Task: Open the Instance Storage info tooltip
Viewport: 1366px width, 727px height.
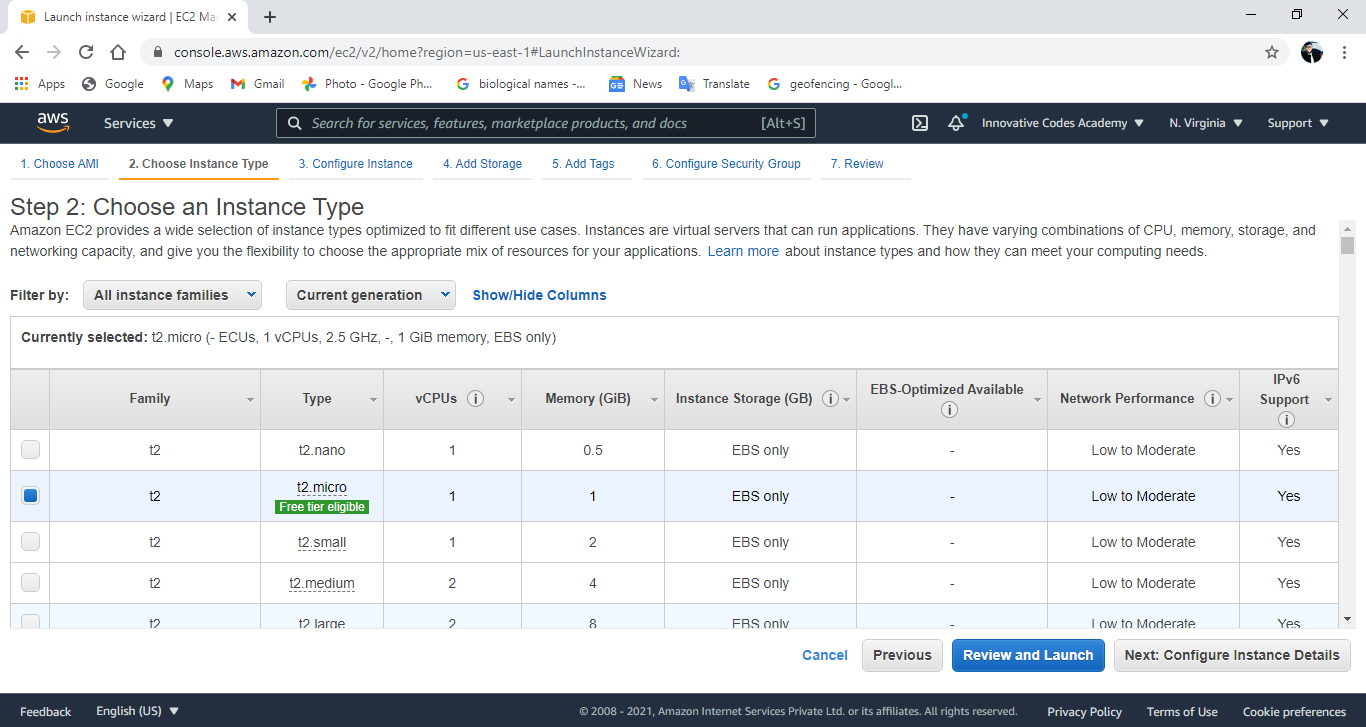Action: [830, 398]
